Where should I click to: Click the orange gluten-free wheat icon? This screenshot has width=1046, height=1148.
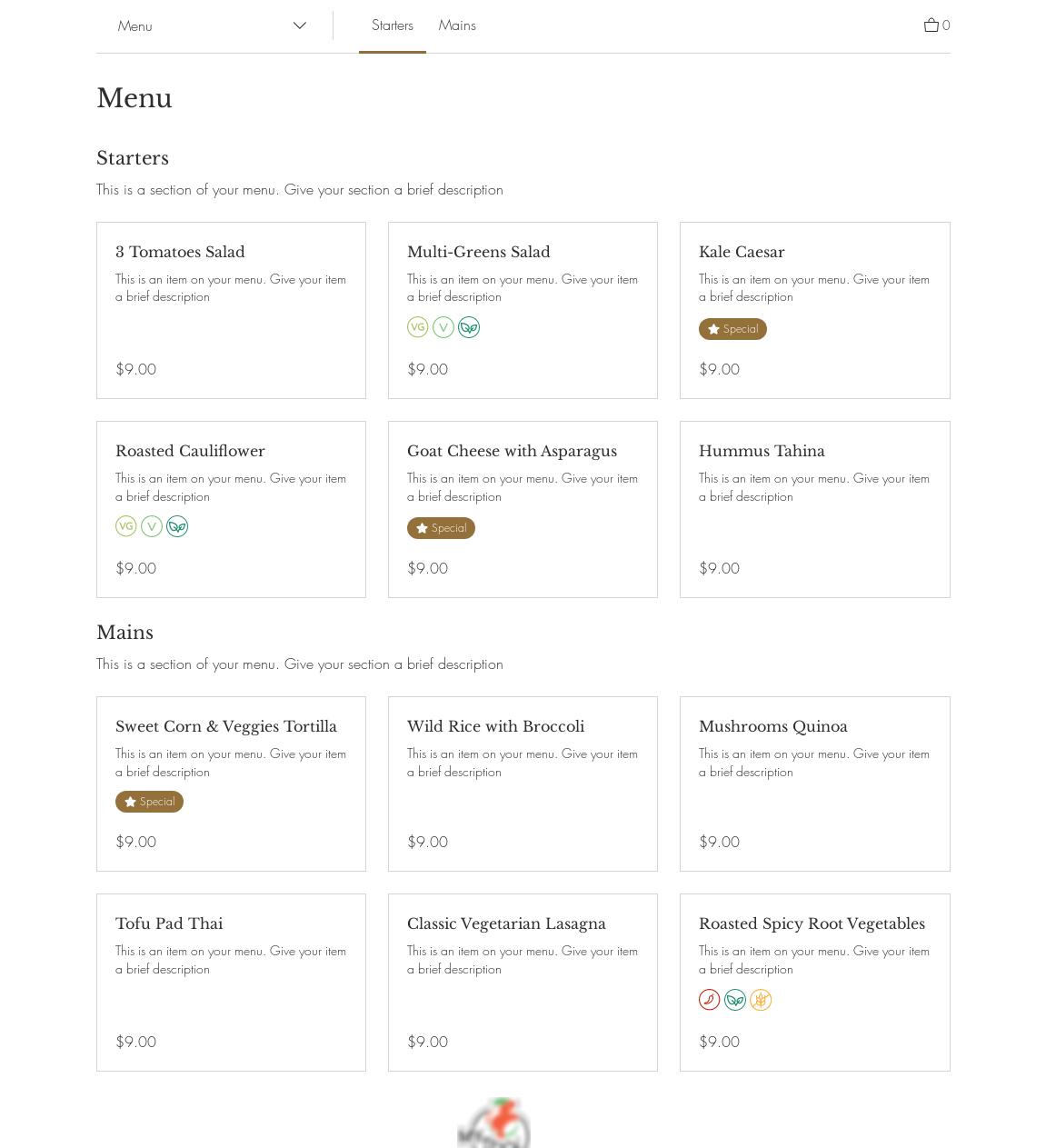click(761, 1000)
